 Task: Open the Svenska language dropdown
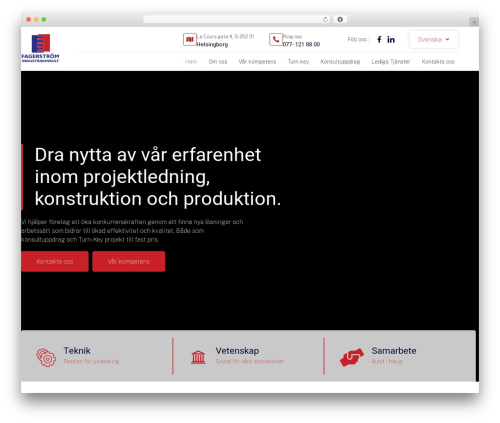tap(434, 39)
